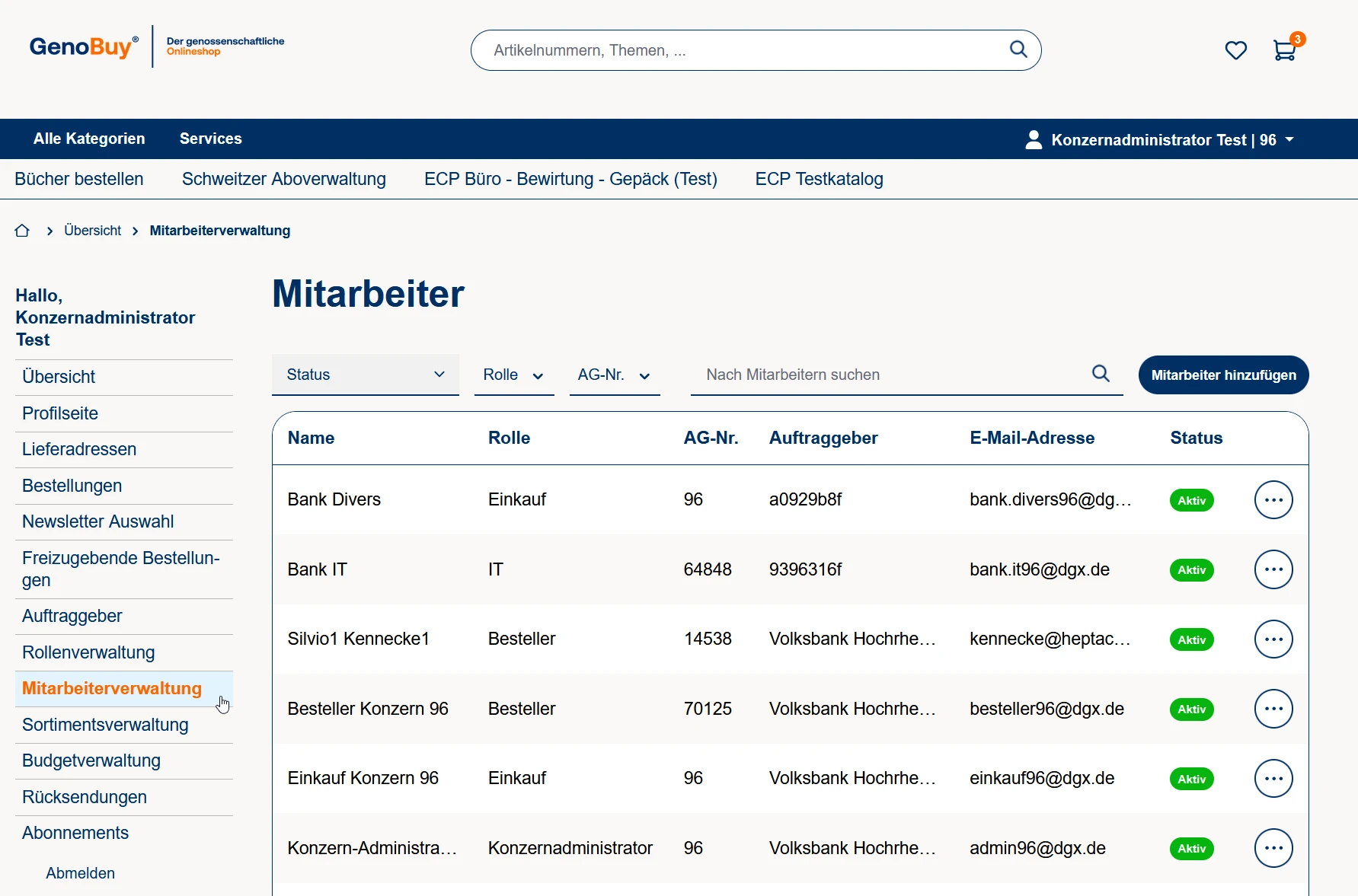Open the actions menu for Einkauf Konzern 96
Screen dimensions: 1358x896
point(1273,779)
